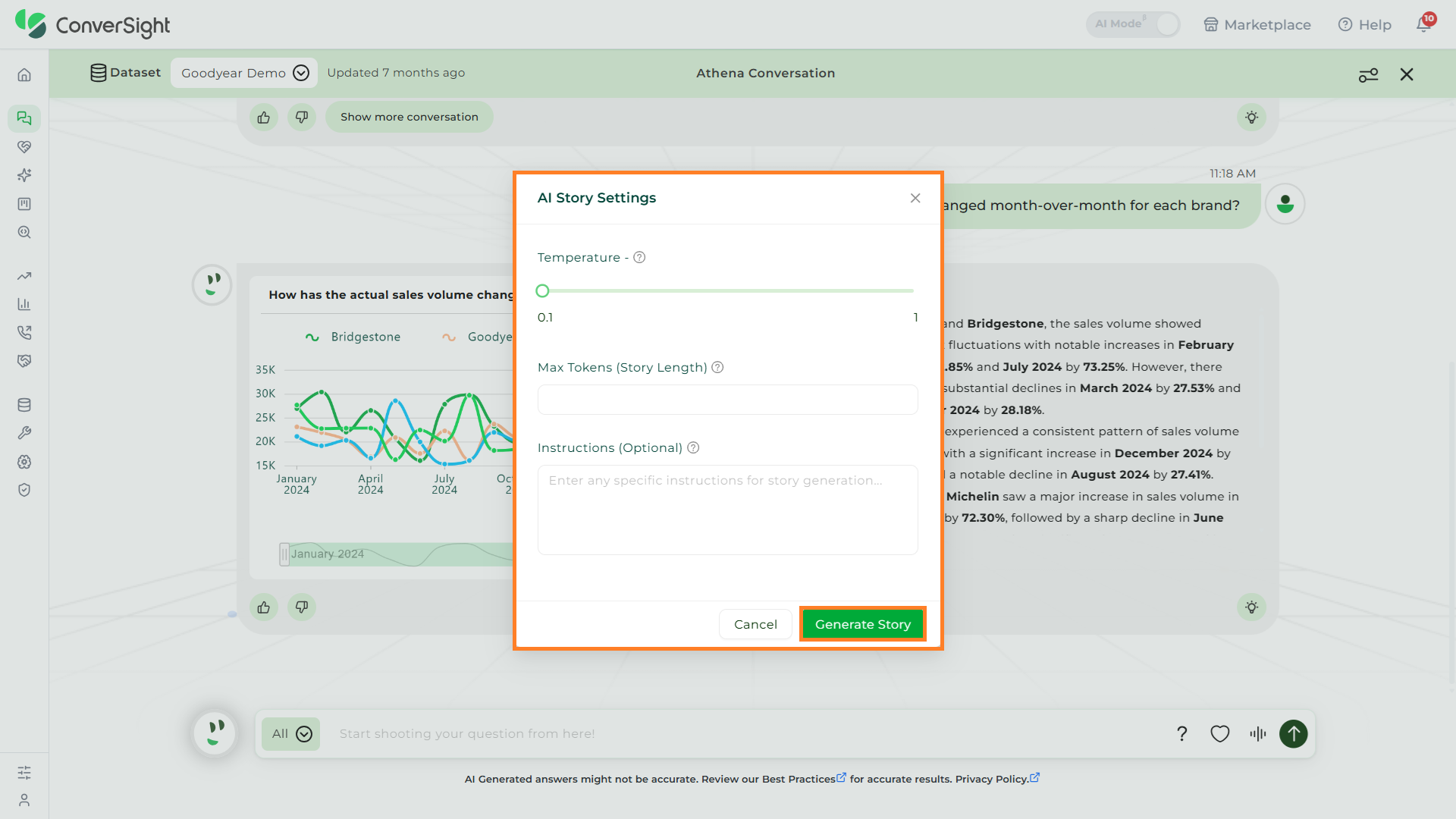This screenshot has width=1456, height=819.
Task: Toggle Bridgestone series in chart legend
Action: (353, 337)
